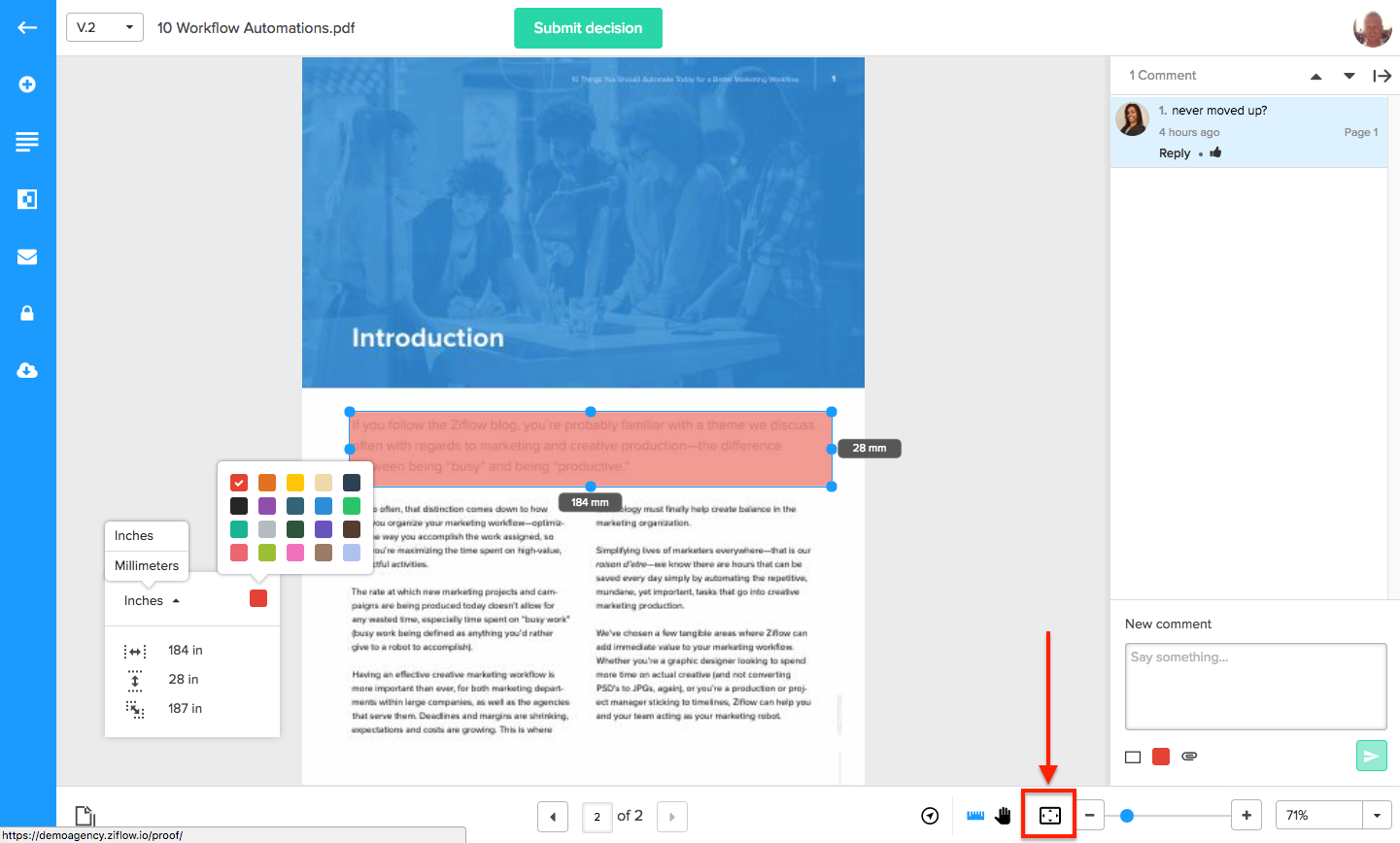Select the rectangle markup shape toggle
Screen dimensions: 1400x843
[x=1133, y=757]
